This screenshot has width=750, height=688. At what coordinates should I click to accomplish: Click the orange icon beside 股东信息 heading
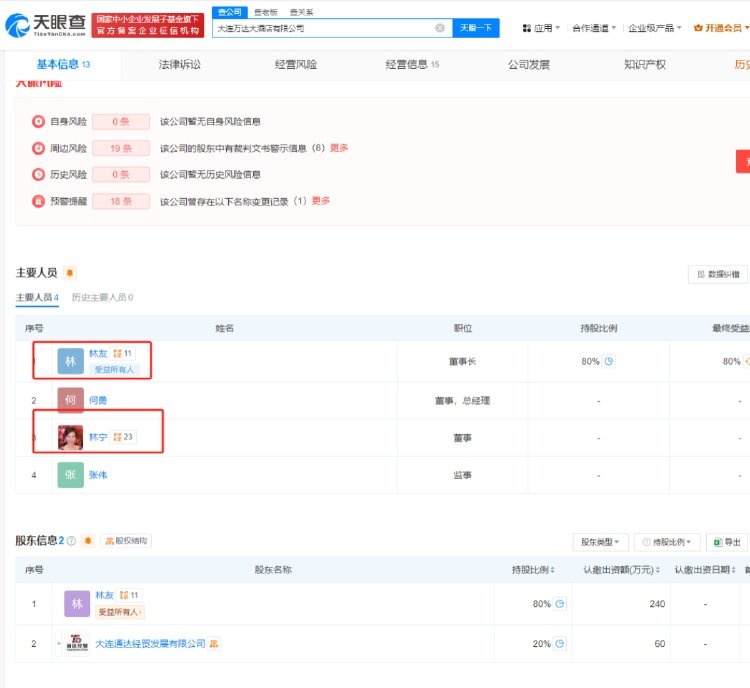[x=88, y=541]
